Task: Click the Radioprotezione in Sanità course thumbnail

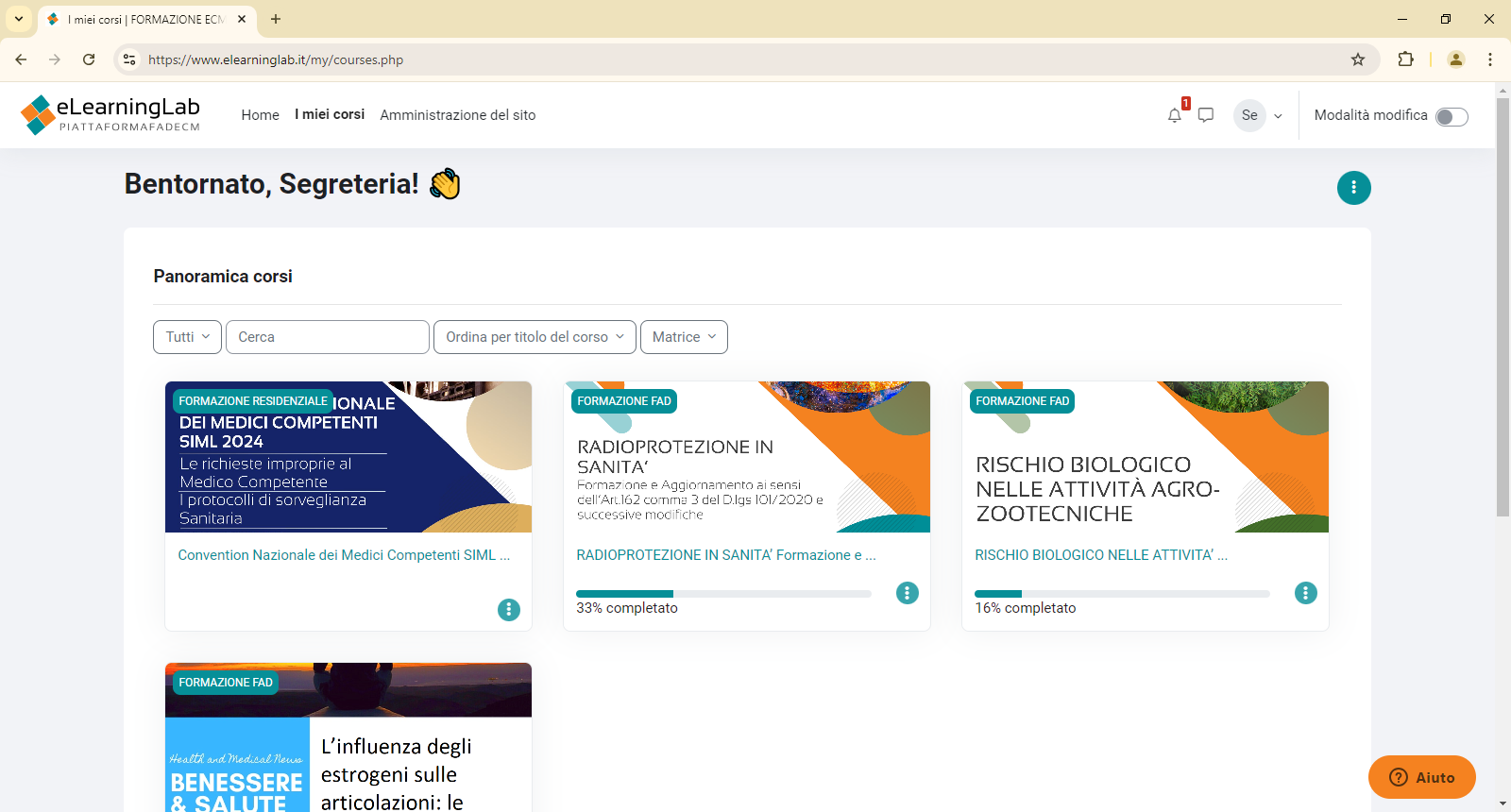Action: pyautogui.click(x=747, y=457)
